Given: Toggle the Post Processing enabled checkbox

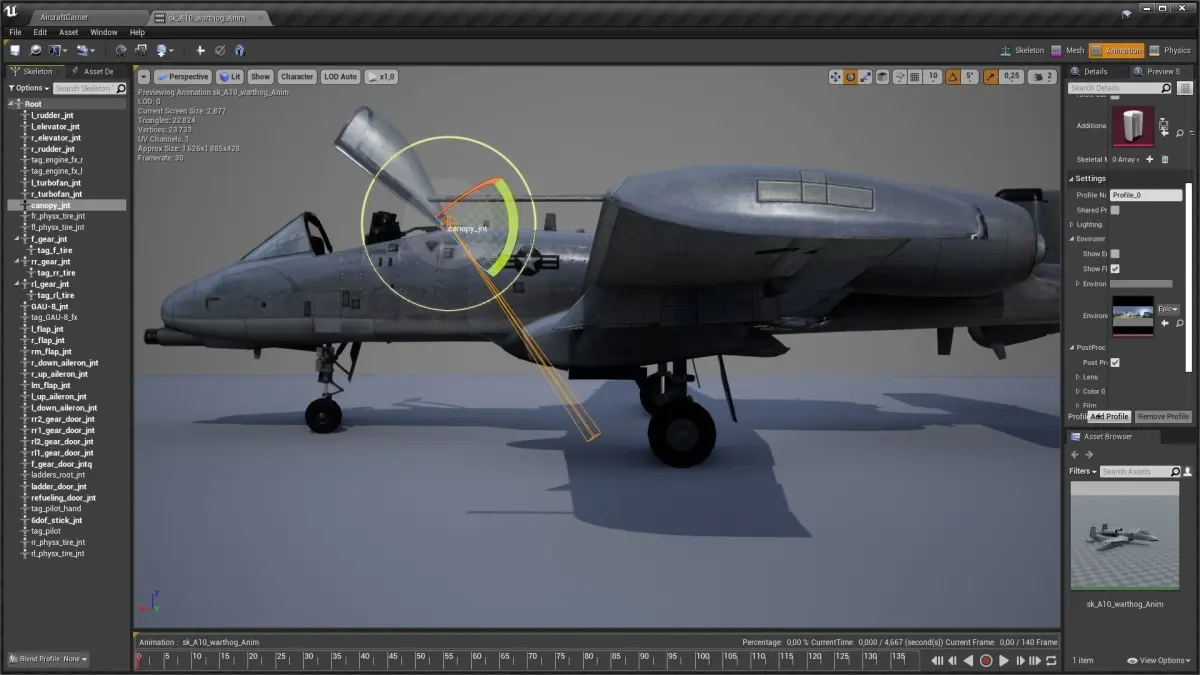Looking at the screenshot, I should [1115, 362].
